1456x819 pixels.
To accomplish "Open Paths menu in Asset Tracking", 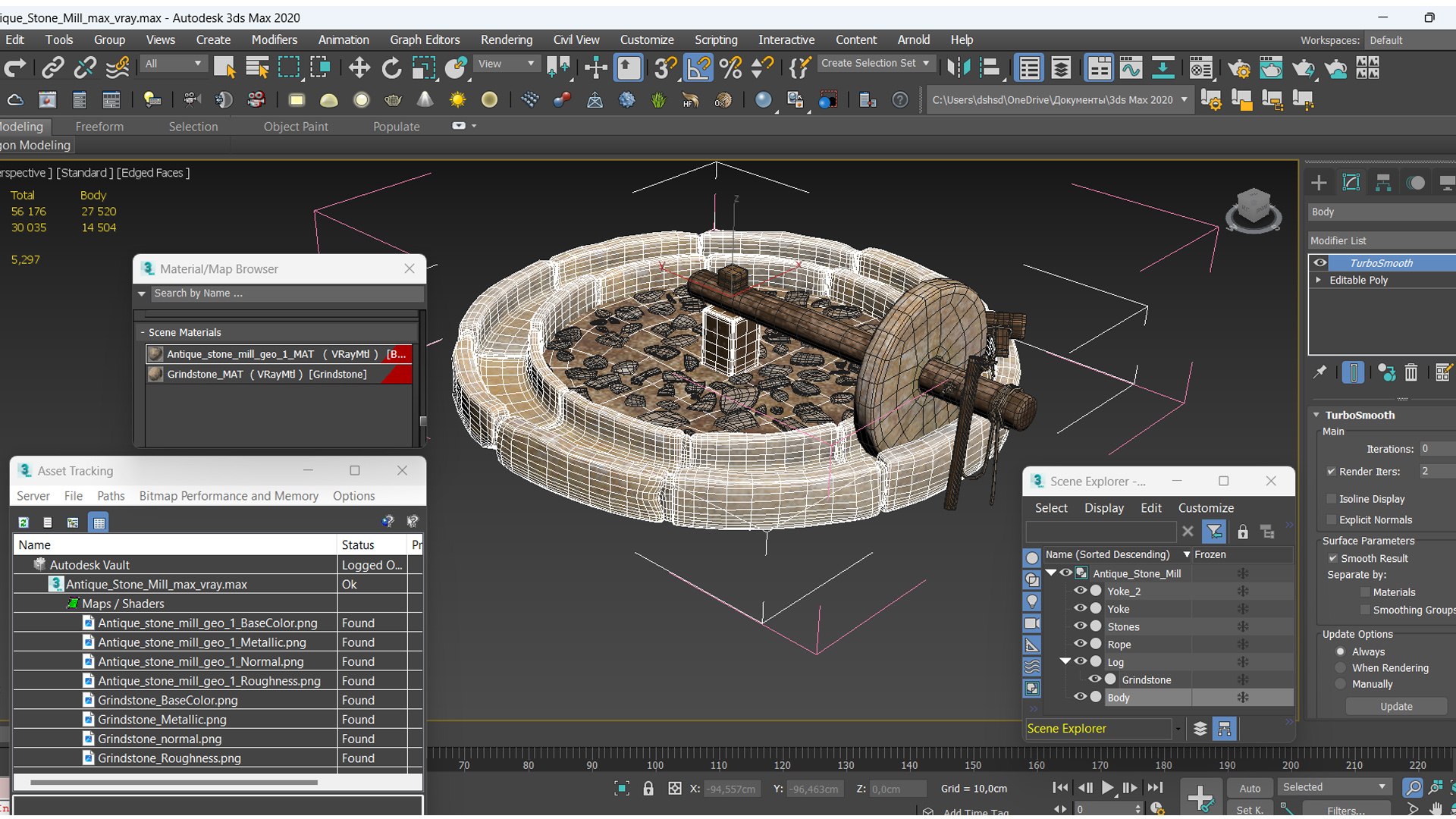I will click(x=111, y=496).
